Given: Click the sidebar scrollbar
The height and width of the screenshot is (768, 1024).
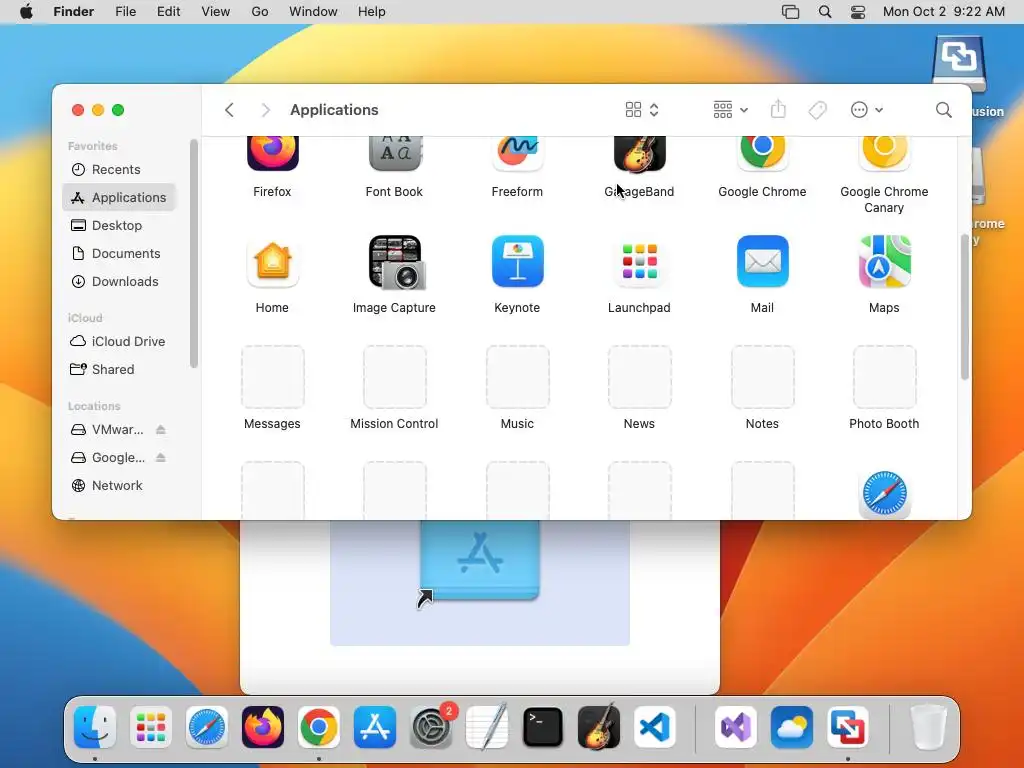Looking at the screenshot, I should 194,253.
